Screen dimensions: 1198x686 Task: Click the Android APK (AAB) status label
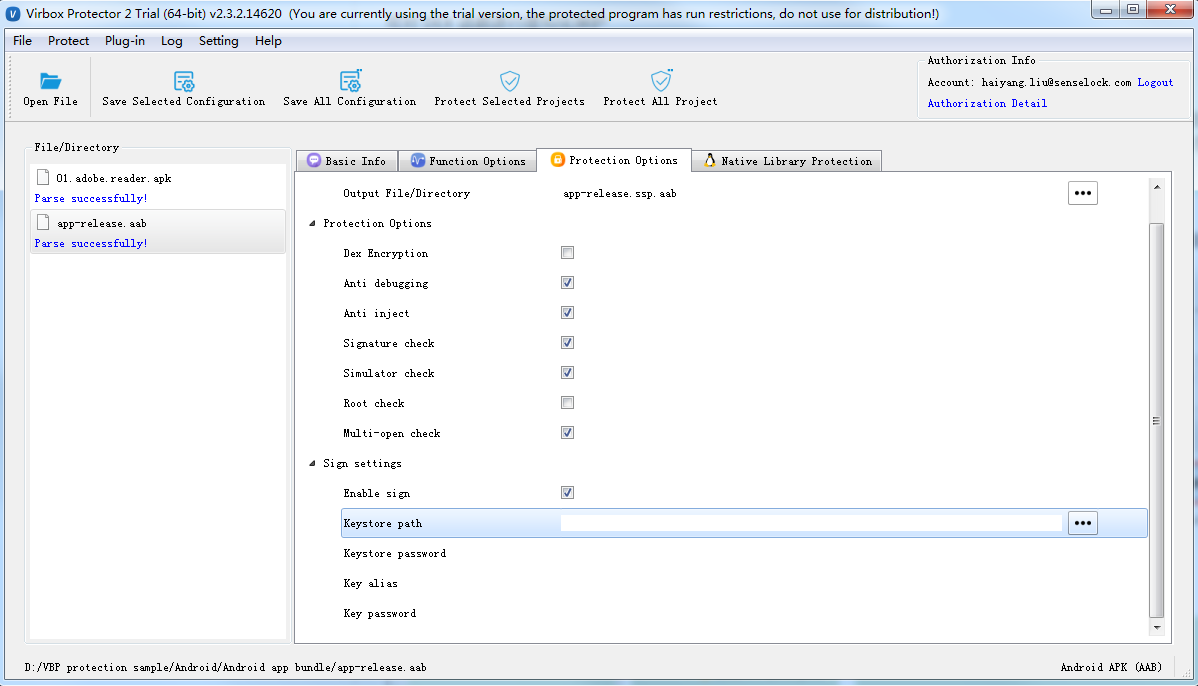tap(1111, 668)
